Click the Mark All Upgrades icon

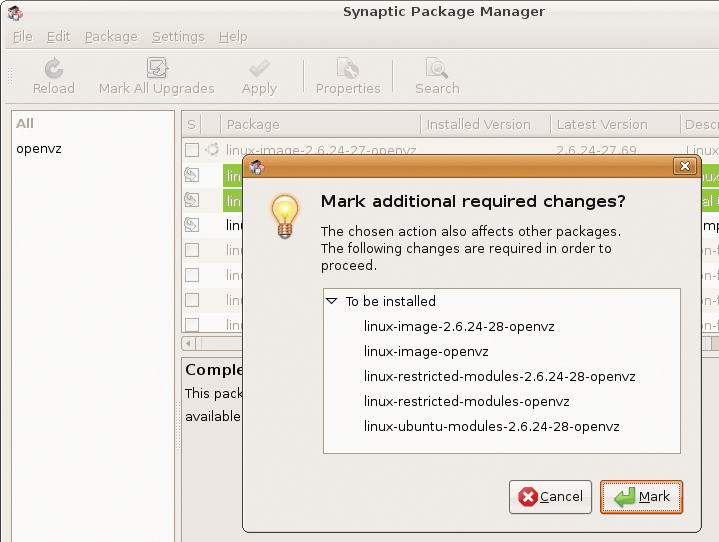pos(157,68)
